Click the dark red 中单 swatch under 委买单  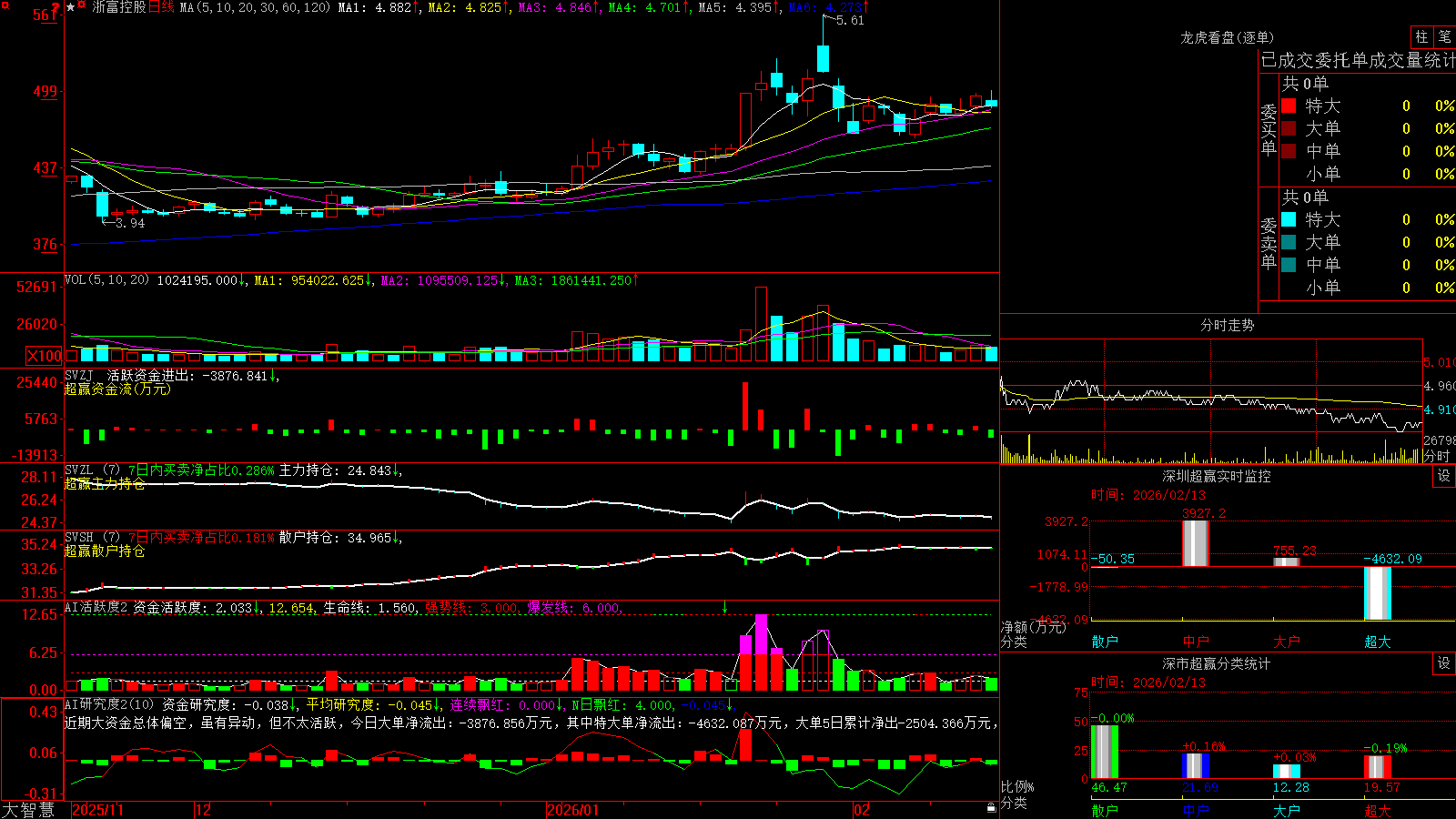[1289, 151]
